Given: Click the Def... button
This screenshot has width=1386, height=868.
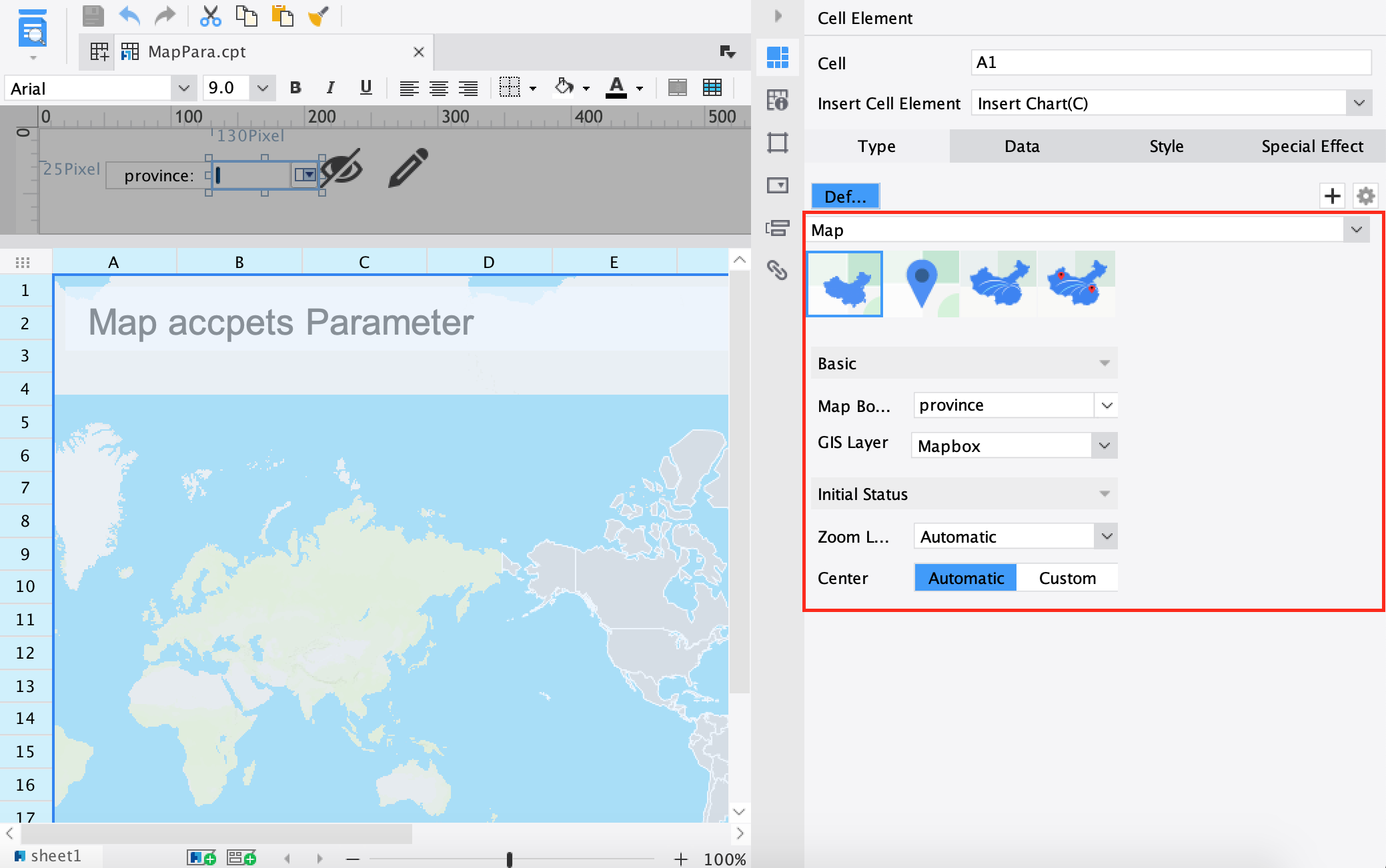Looking at the screenshot, I should [x=844, y=196].
